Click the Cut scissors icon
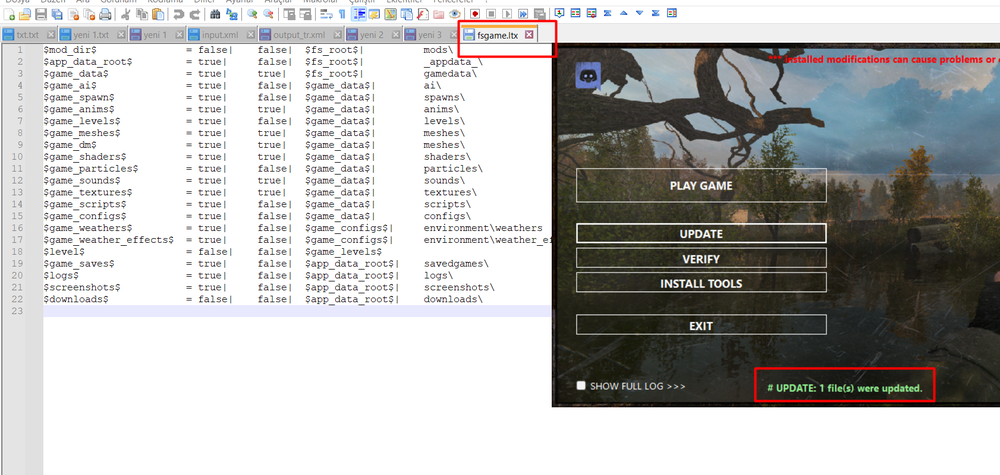The width and height of the screenshot is (1000, 475). (x=126, y=13)
